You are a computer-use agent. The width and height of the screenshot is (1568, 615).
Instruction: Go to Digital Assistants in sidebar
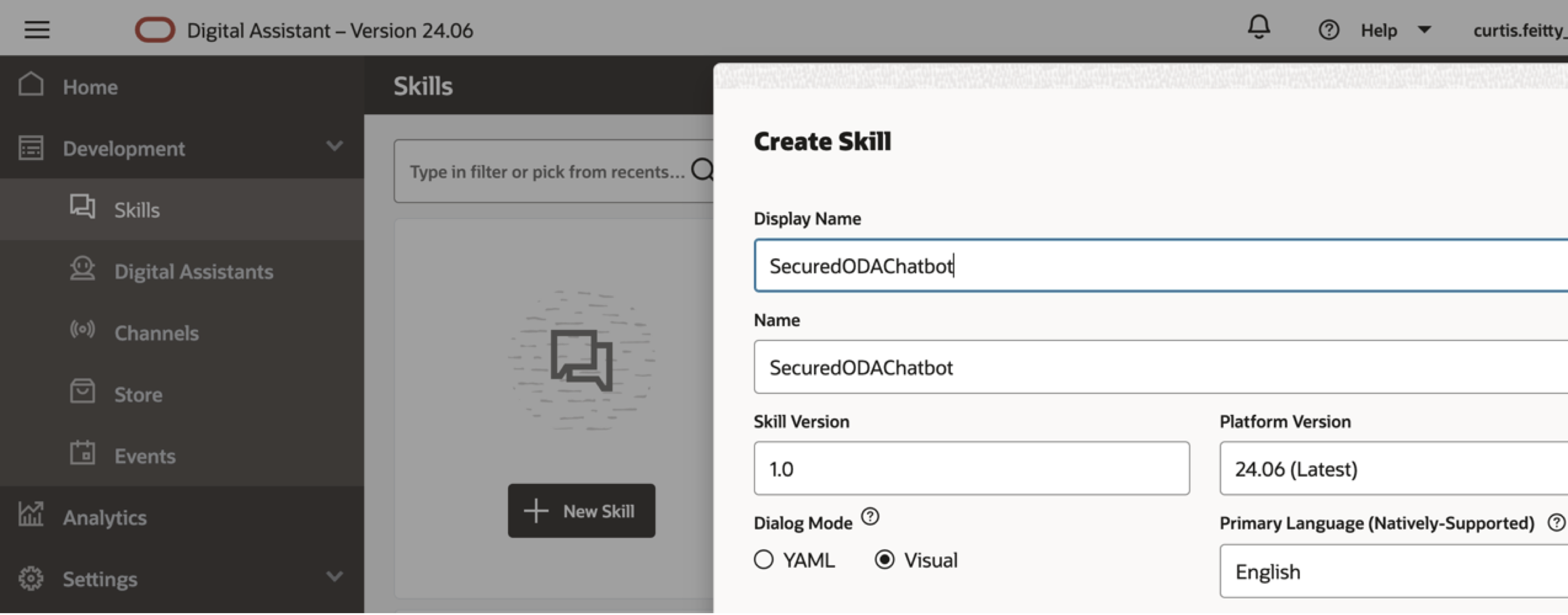pos(193,271)
